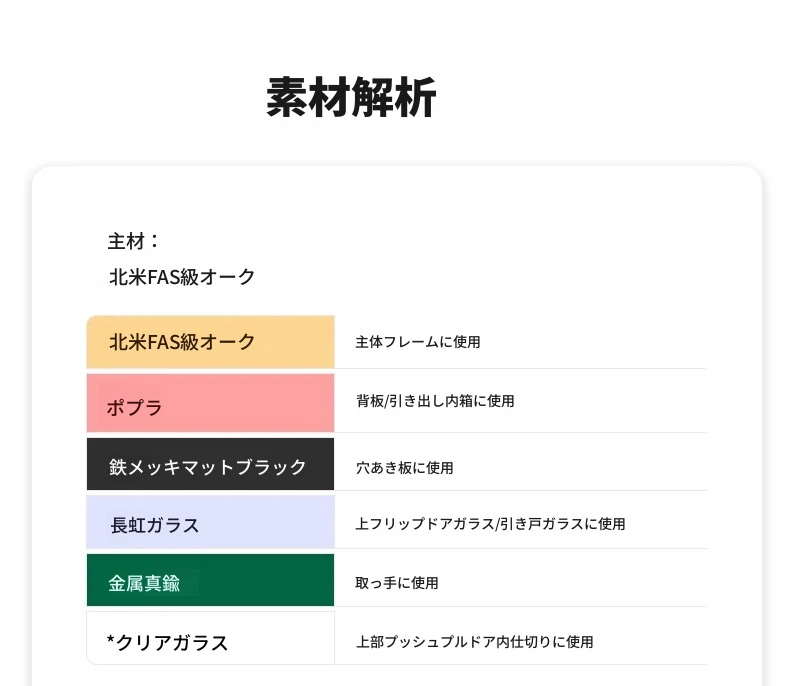Click the 穴あき板に使用 description

[x=405, y=467]
